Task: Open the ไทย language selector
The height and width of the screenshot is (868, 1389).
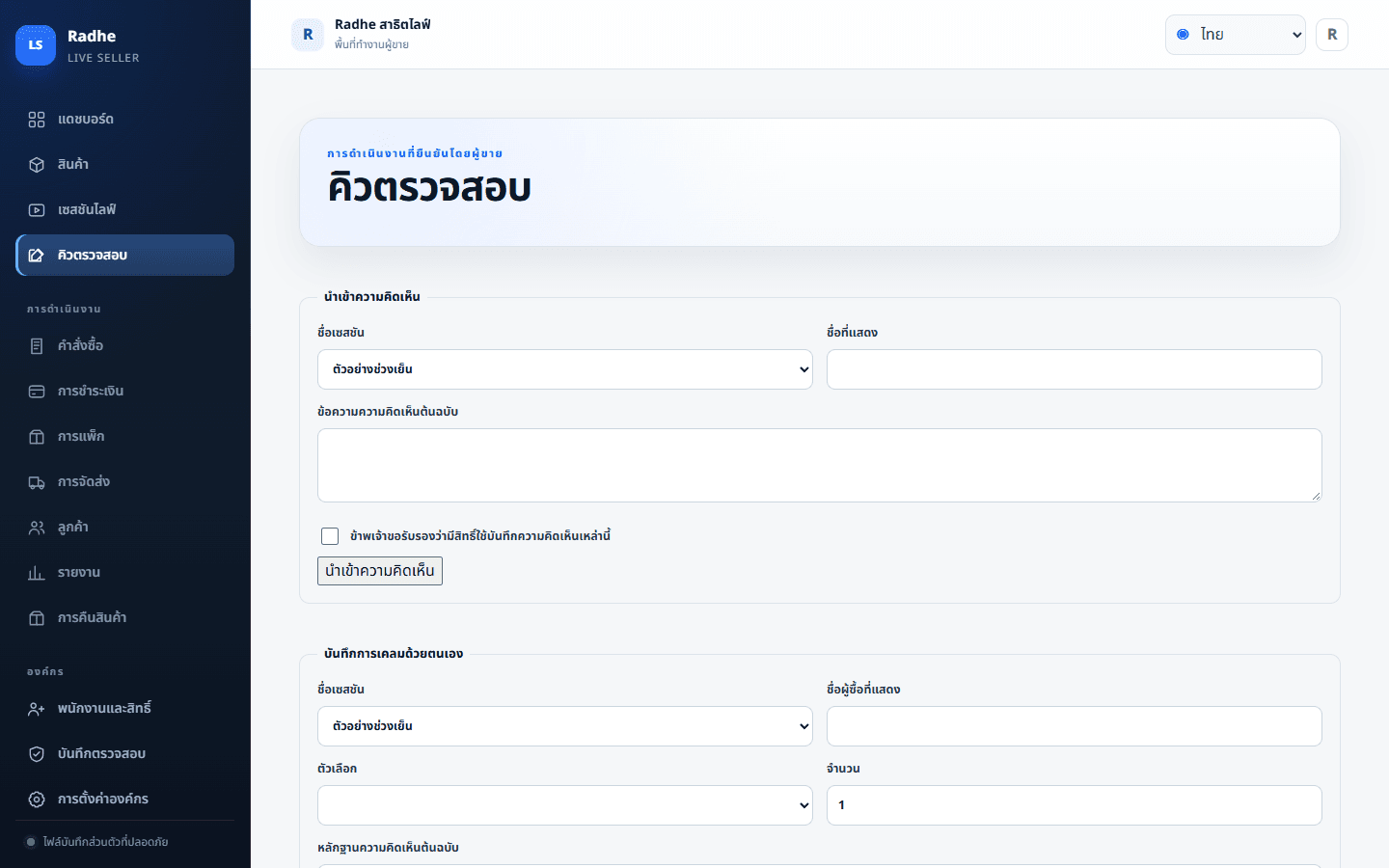Action: click(1236, 35)
